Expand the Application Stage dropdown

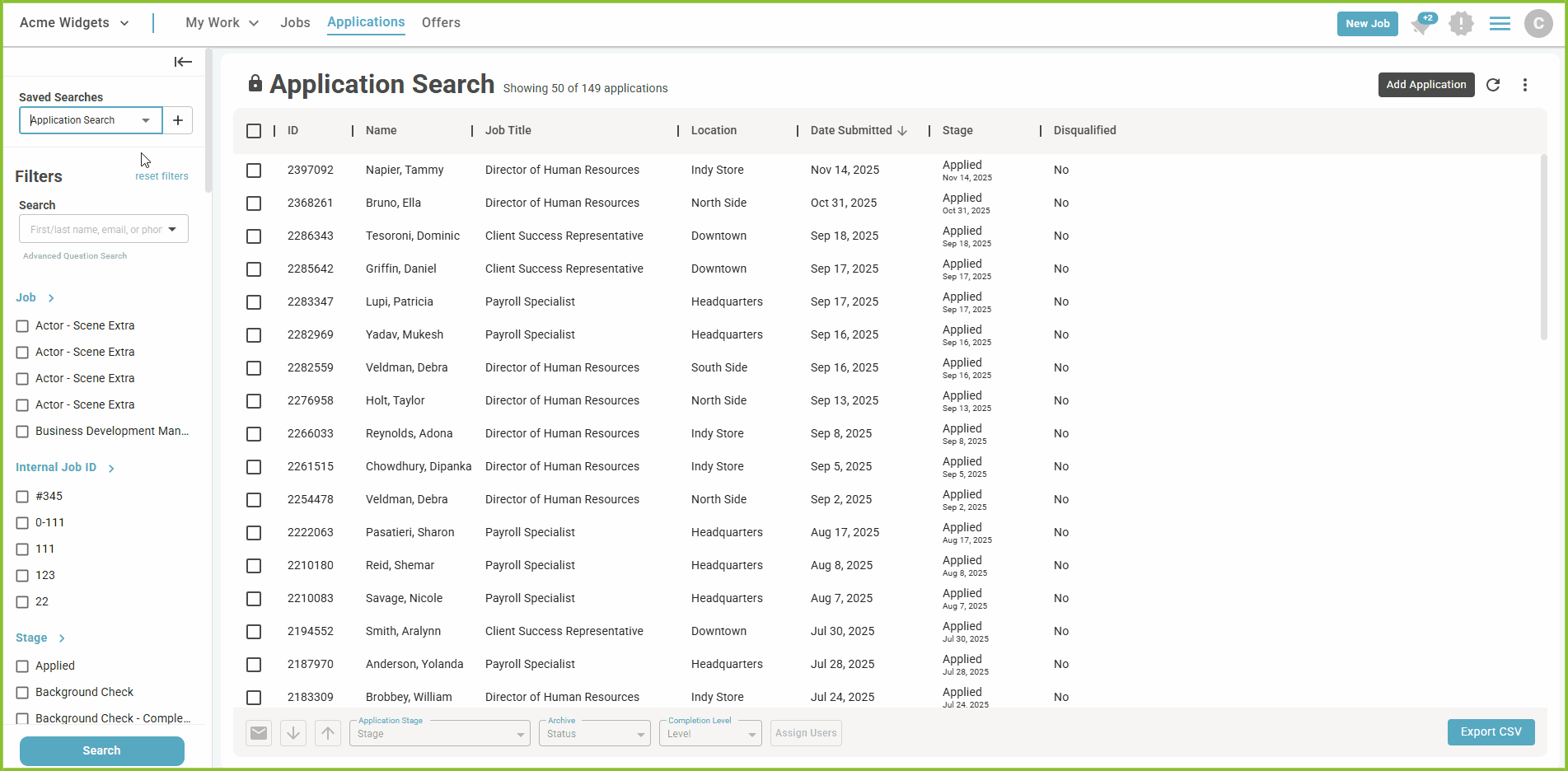(439, 733)
